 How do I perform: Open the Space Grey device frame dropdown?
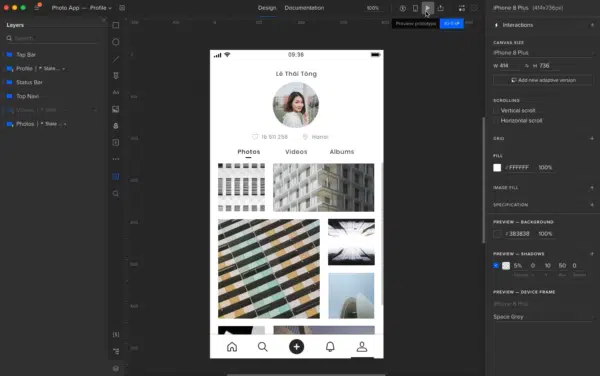(543, 317)
